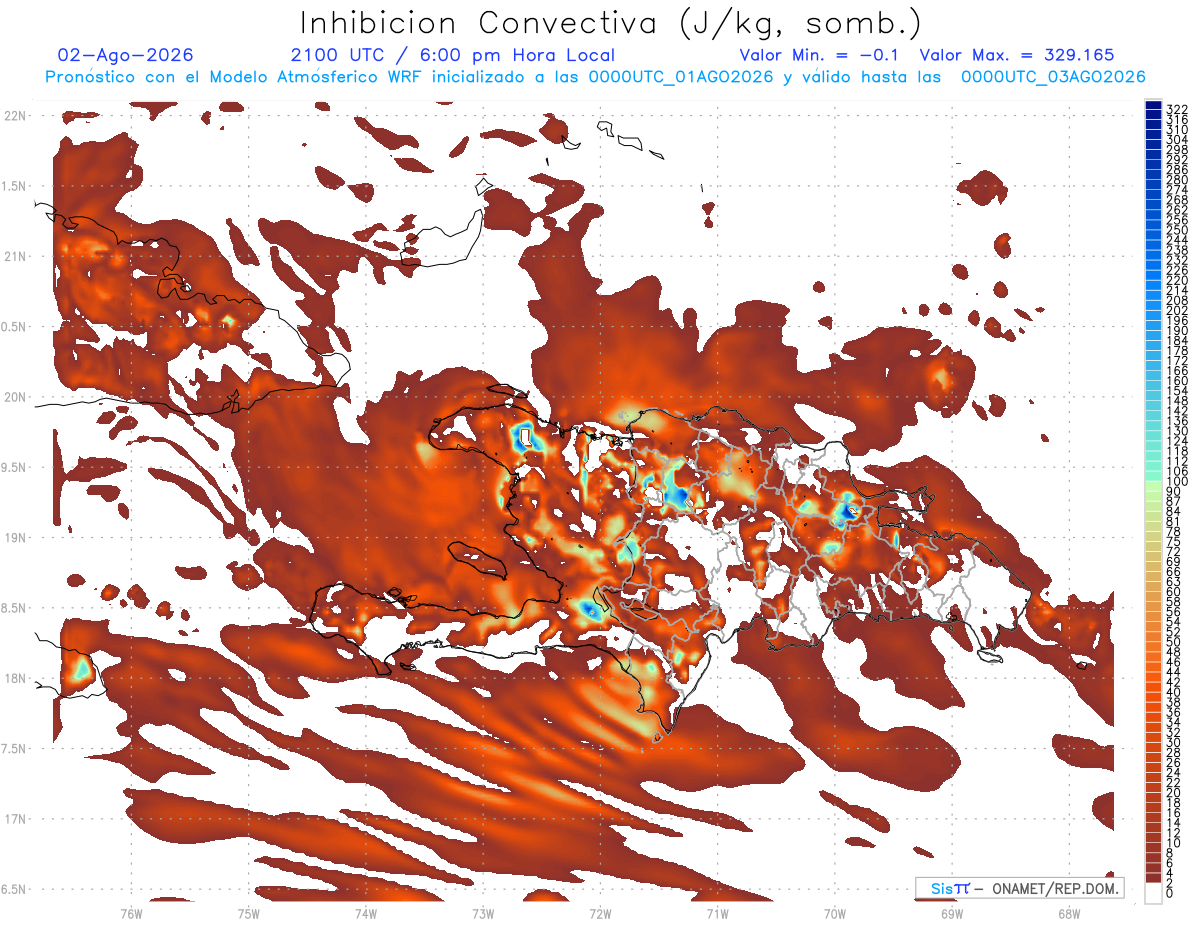Click the '50' colorbar value
This screenshot has width=1200, height=927.
point(1174,642)
